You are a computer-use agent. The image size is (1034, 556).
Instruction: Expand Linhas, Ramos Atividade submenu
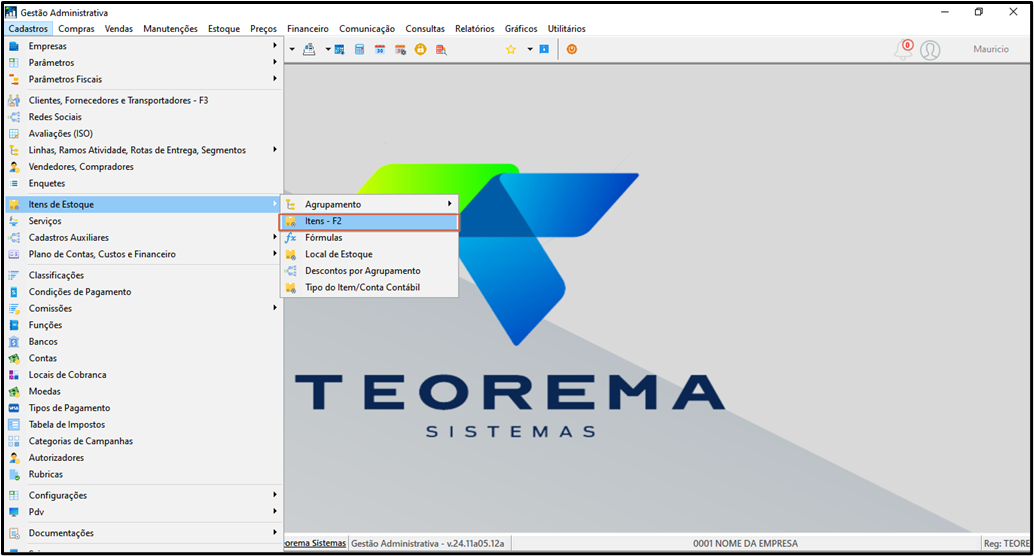tap(275, 150)
